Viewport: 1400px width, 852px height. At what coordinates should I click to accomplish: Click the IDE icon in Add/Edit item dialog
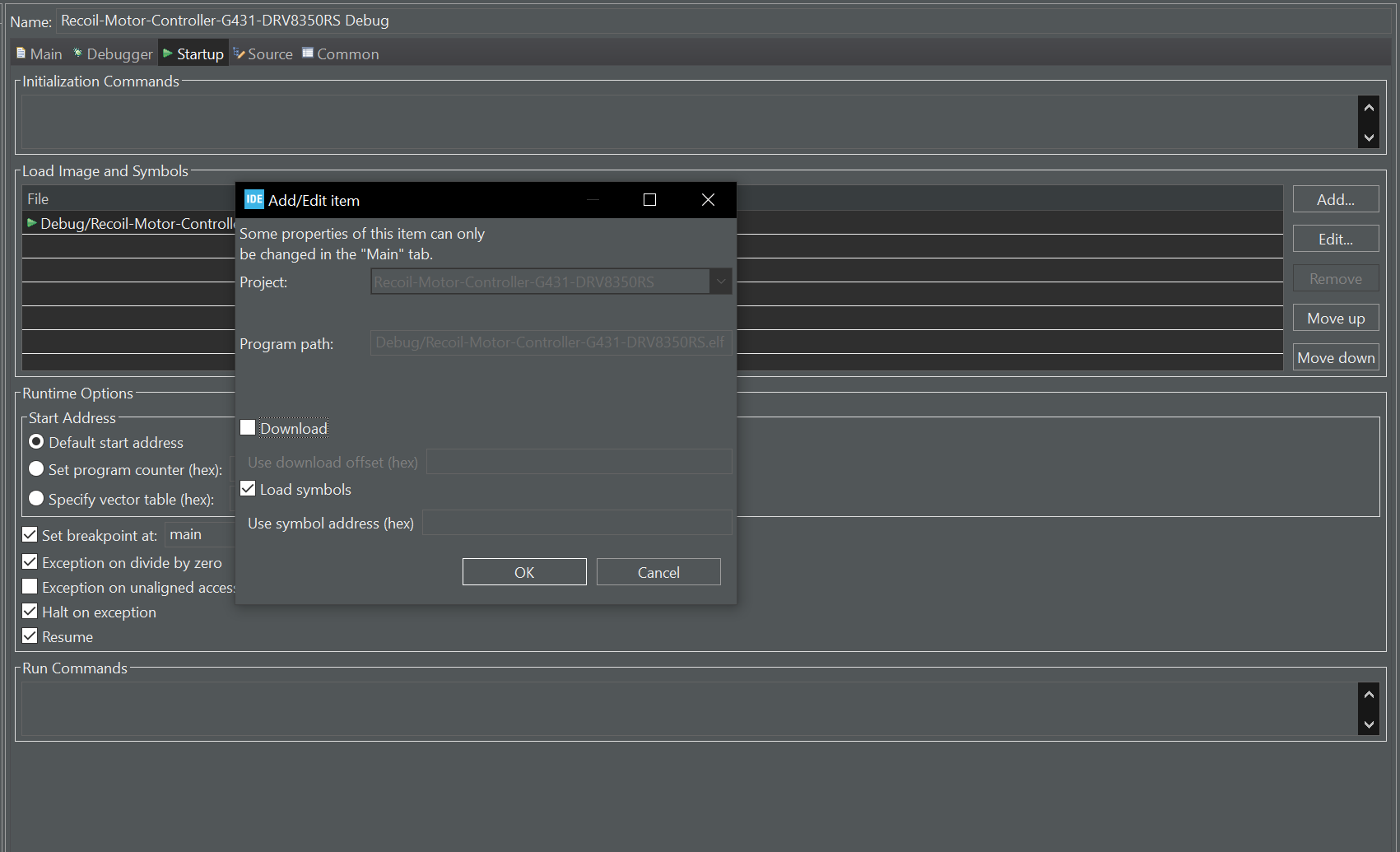pyautogui.click(x=254, y=200)
